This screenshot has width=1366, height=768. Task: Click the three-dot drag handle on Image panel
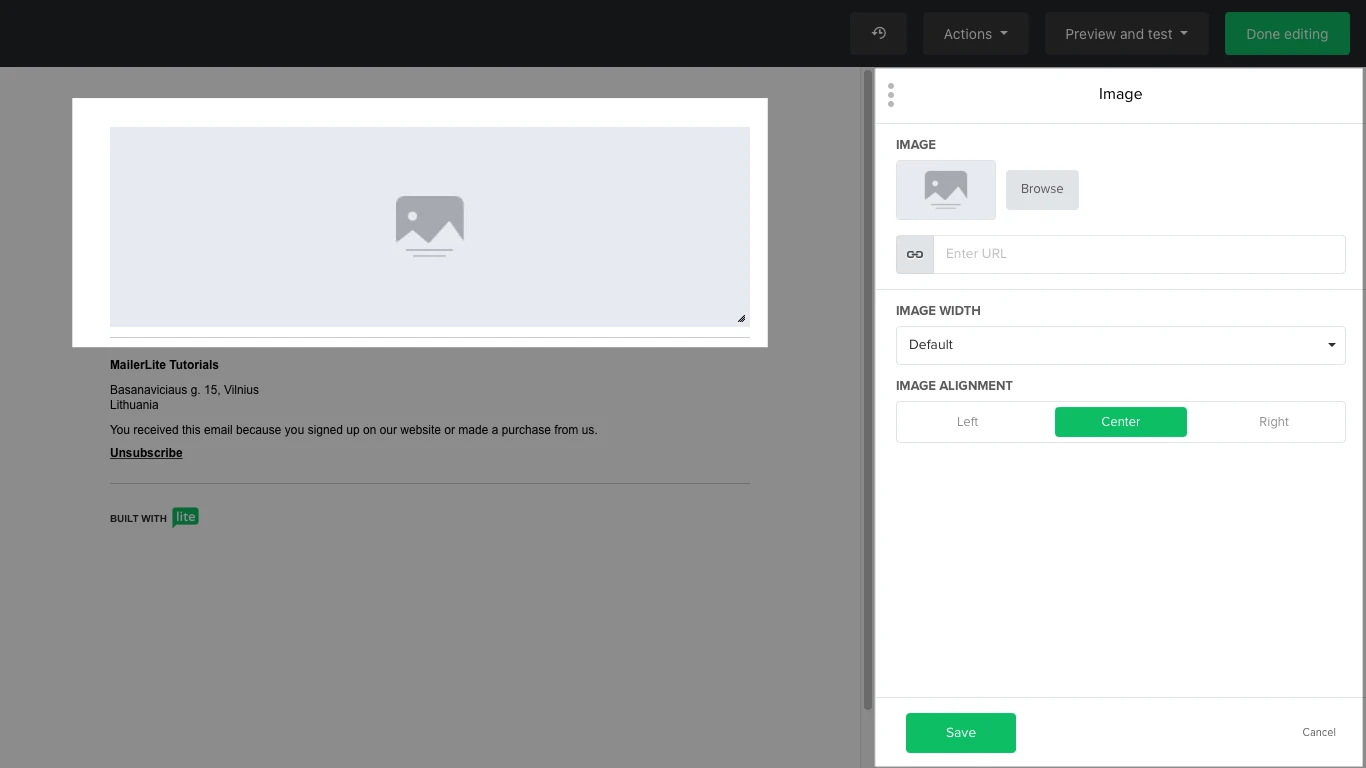click(891, 95)
